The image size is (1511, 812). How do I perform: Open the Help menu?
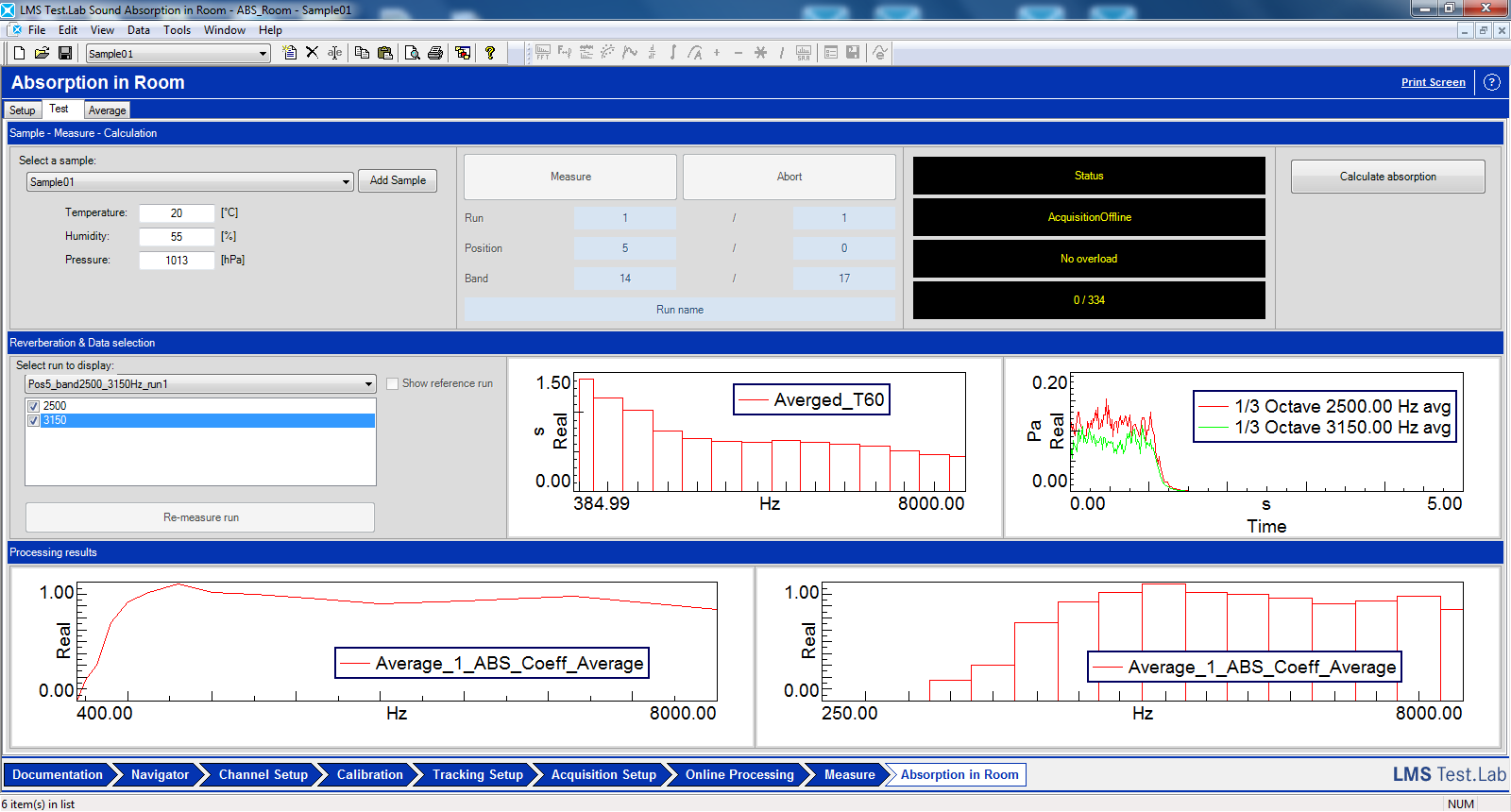pyautogui.click(x=270, y=30)
